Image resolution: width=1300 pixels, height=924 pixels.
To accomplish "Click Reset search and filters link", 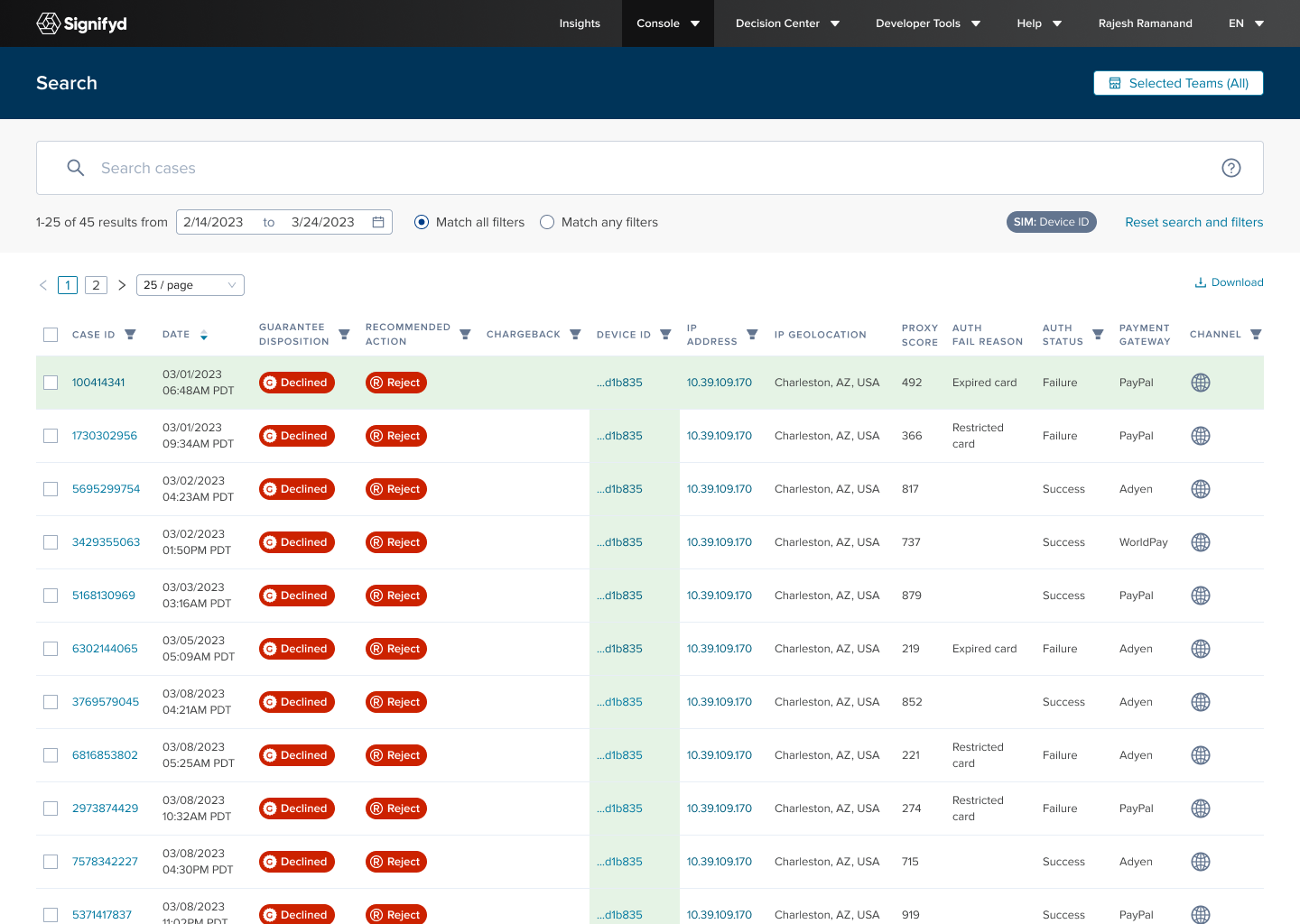I will click(x=1193, y=222).
